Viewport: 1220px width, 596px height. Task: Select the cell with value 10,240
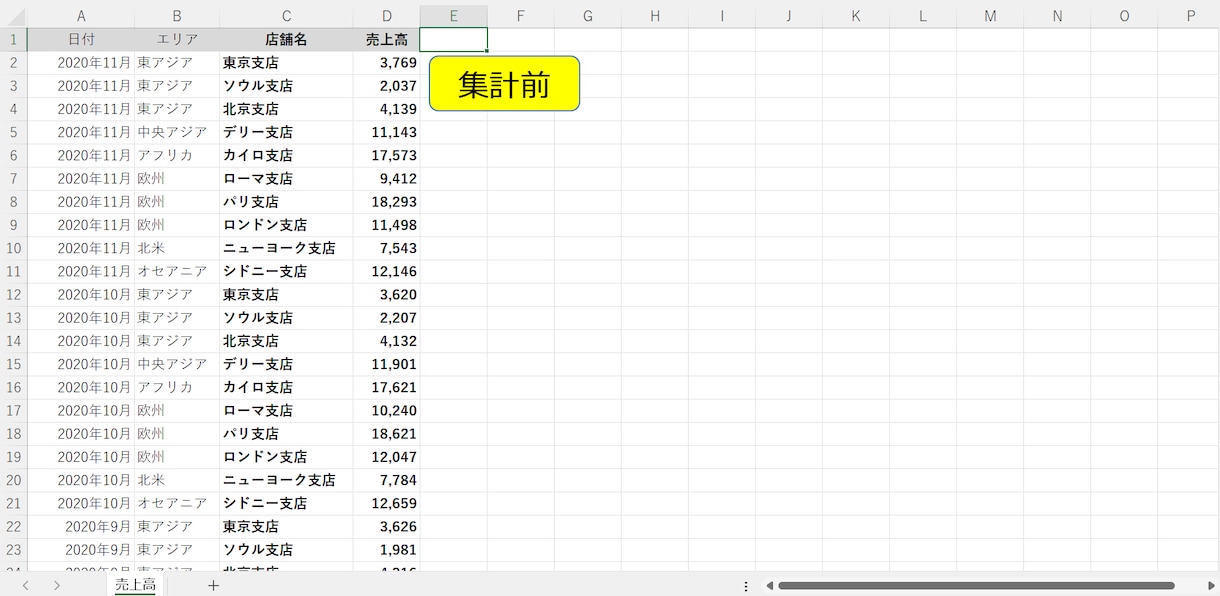pyautogui.click(x=386, y=410)
